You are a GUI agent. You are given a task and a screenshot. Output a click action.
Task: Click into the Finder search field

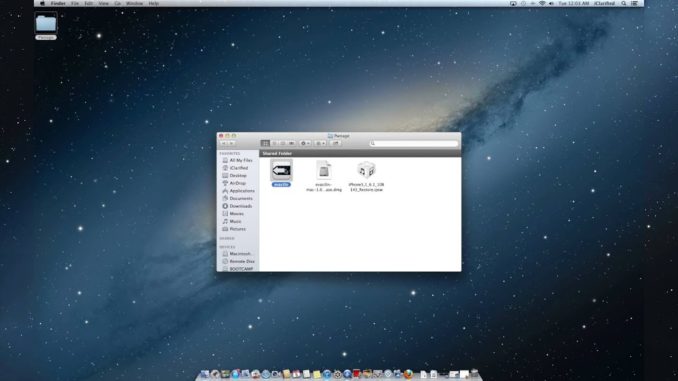(x=414, y=143)
